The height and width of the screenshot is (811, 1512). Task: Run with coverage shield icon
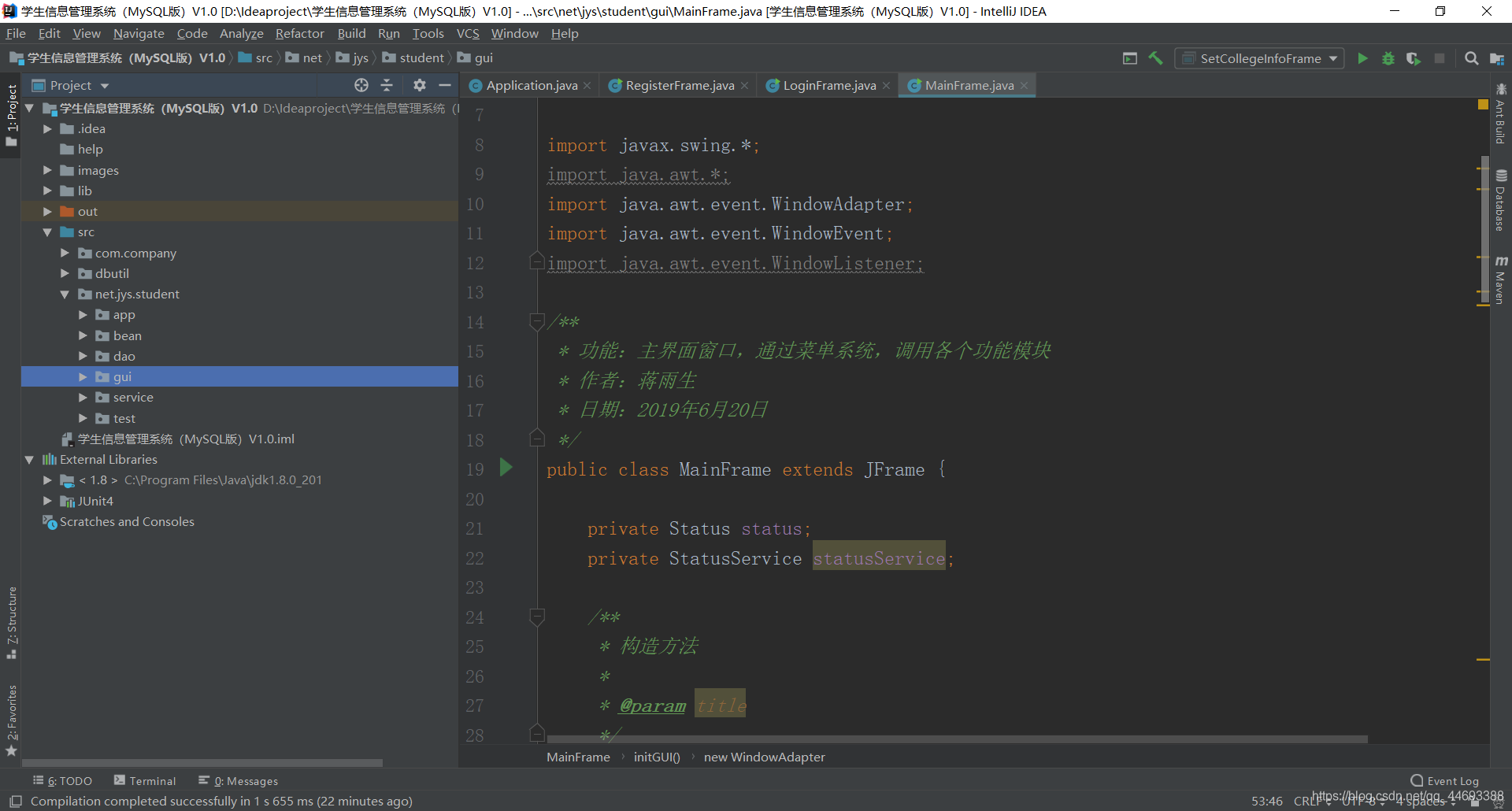[1414, 58]
